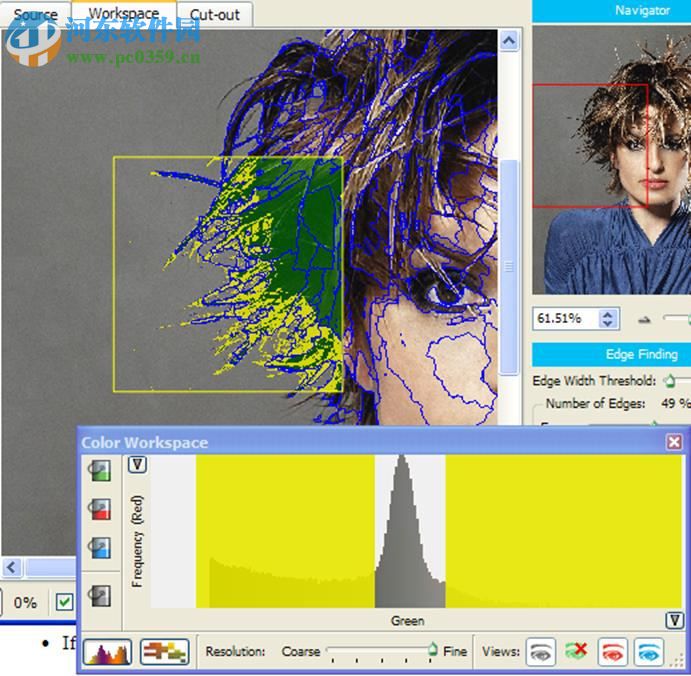Toggle the gray eye view

(541, 651)
